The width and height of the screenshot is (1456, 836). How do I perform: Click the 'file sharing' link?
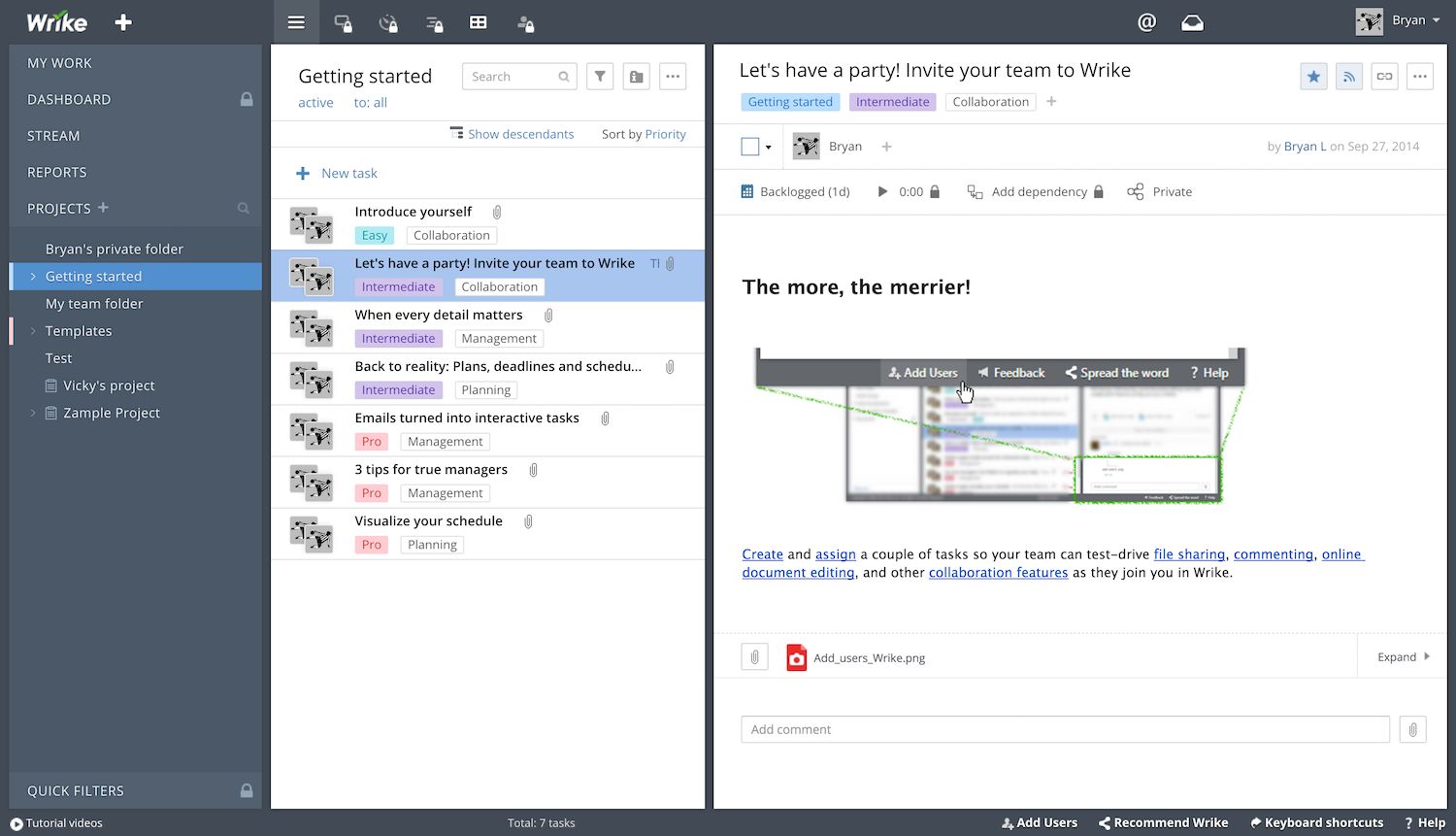pyautogui.click(x=1189, y=554)
